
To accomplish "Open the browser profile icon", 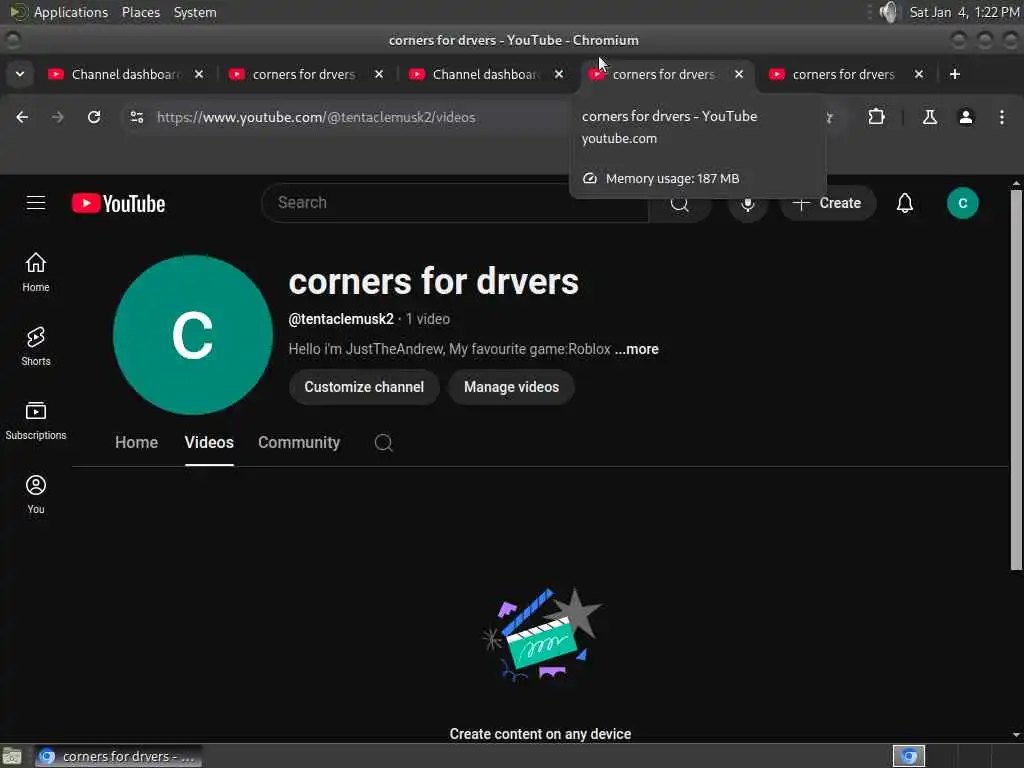I will [x=966, y=117].
